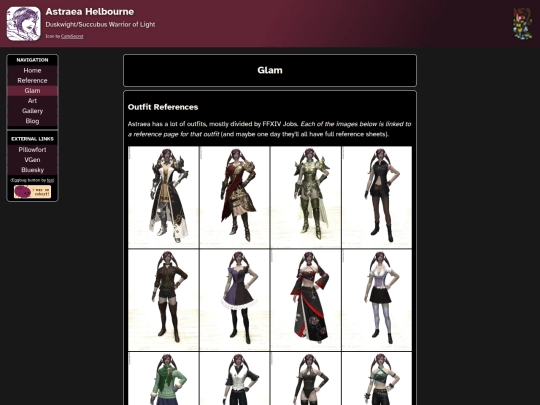Click the Astraea portrait icon in header

point(23,24)
